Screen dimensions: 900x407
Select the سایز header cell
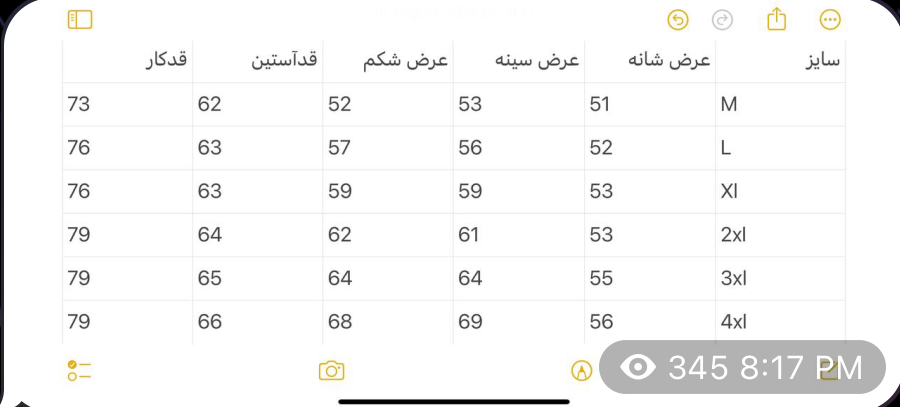point(781,61)
